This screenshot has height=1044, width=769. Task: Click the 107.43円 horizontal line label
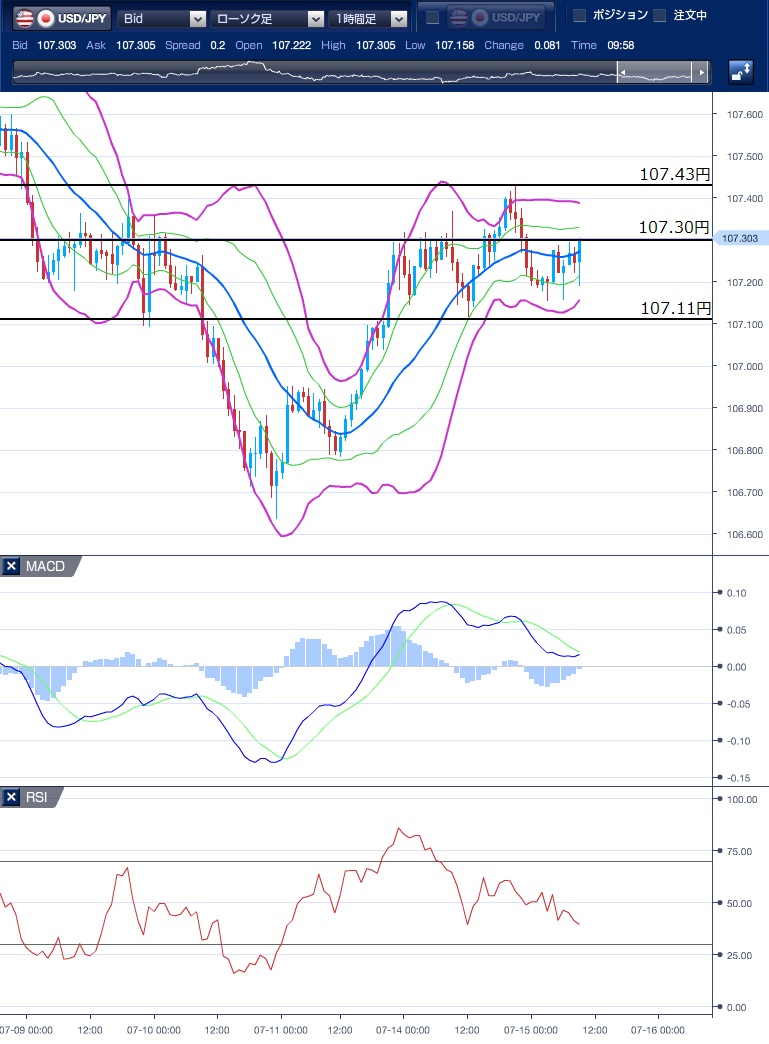[x=674, y=174]
